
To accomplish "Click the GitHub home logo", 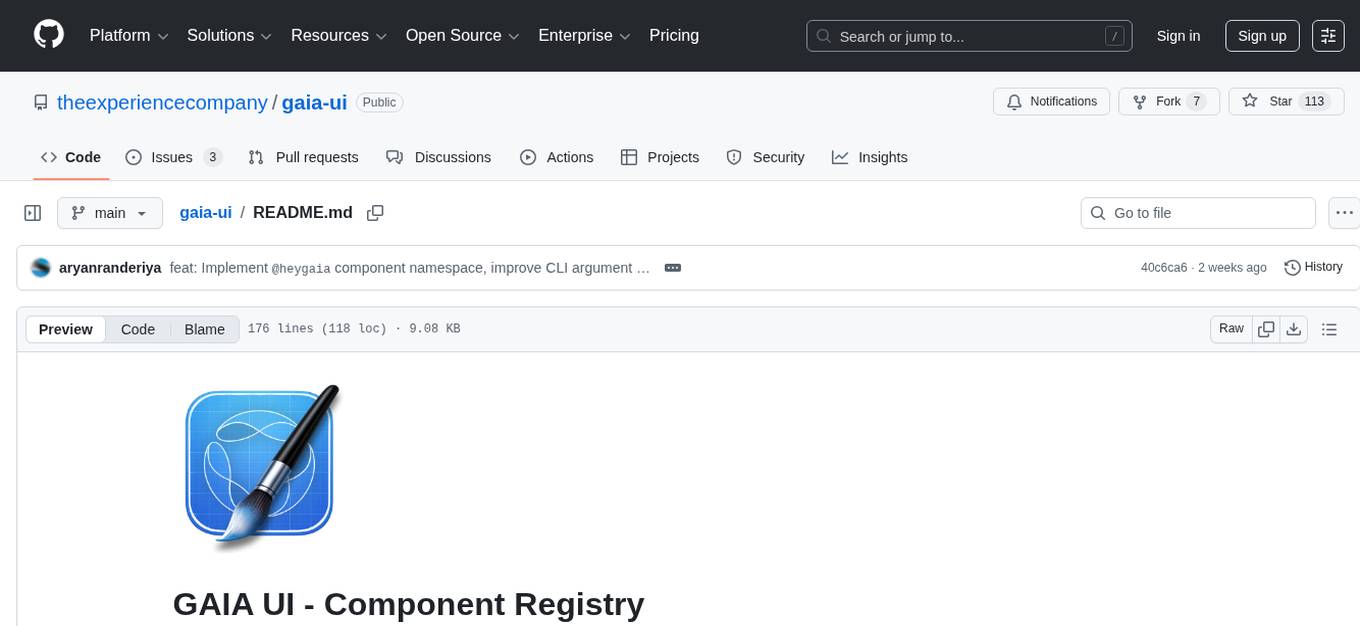I will (48, 35).
